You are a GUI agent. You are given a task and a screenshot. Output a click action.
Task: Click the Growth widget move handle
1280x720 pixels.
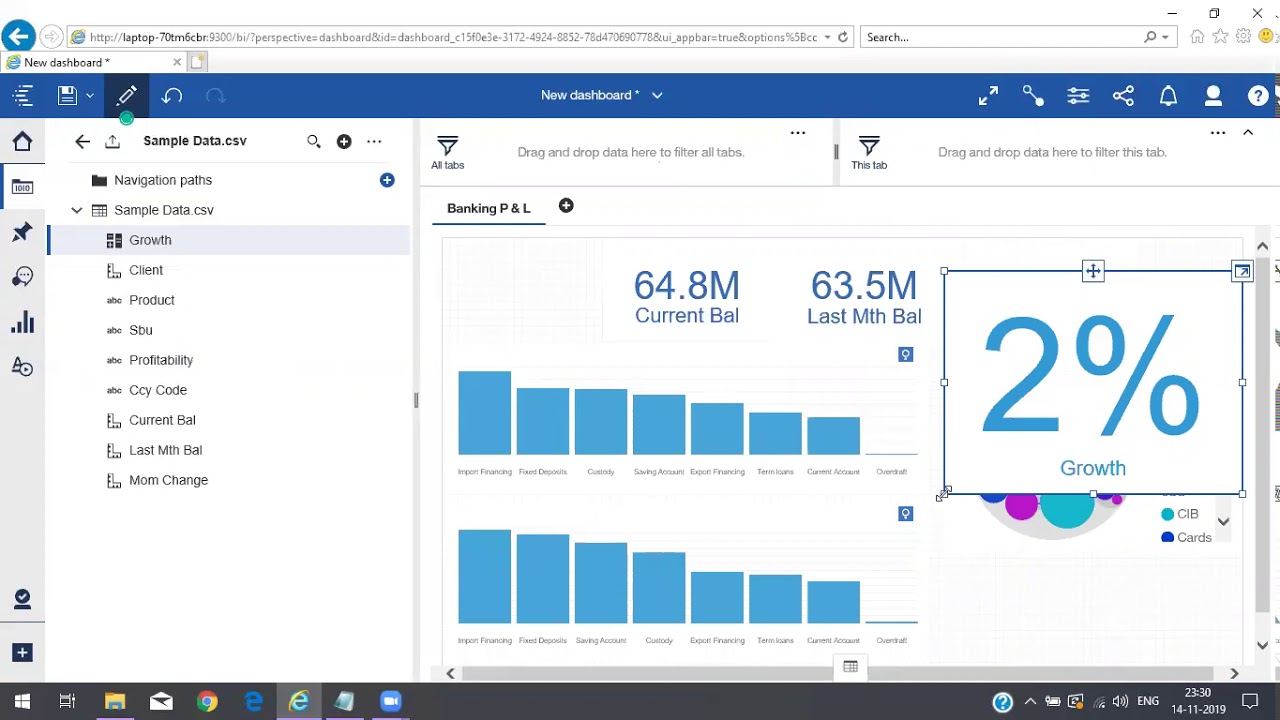click(1093, 271)
